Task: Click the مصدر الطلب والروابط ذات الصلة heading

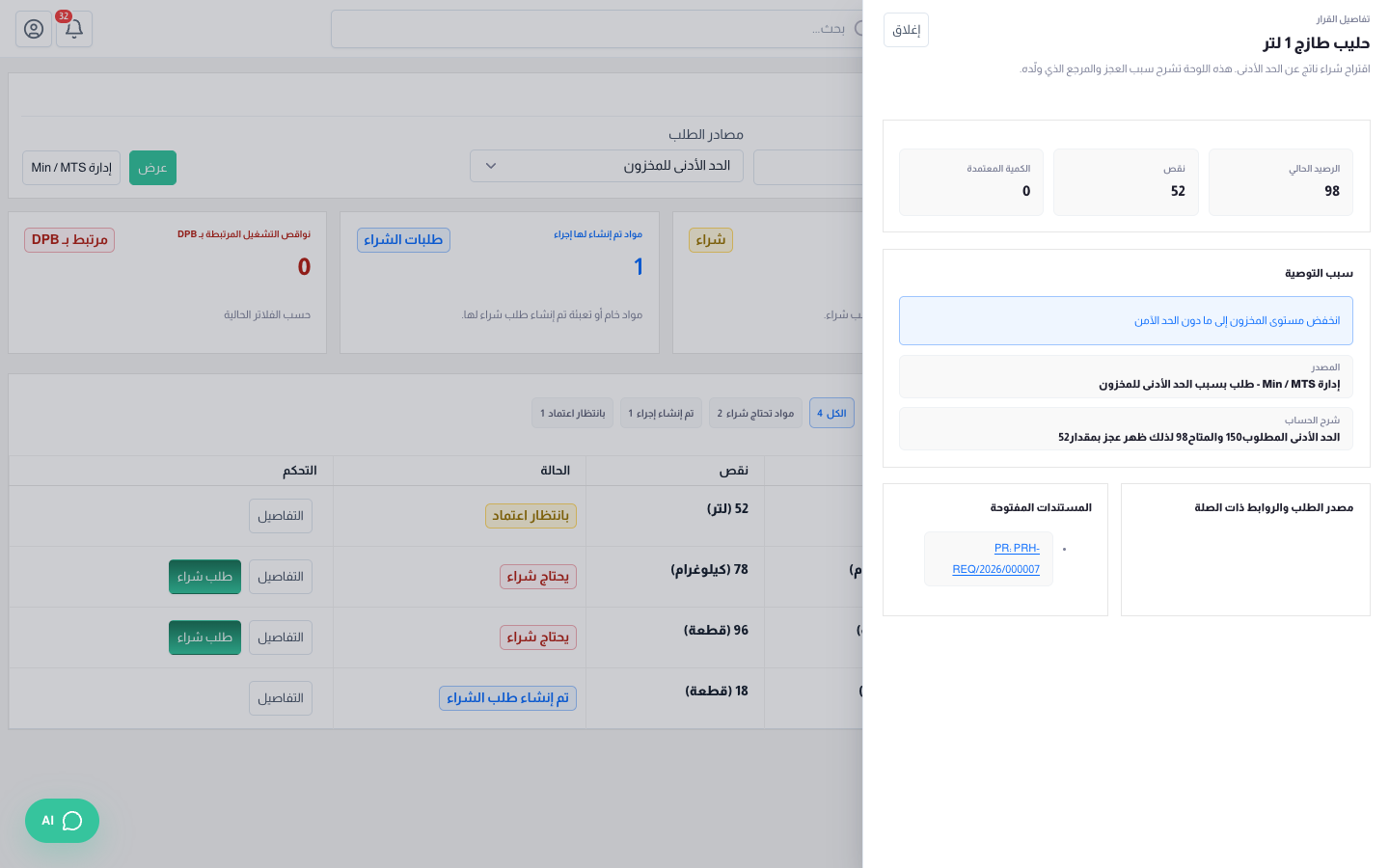Action: [x=1273, y=507]
